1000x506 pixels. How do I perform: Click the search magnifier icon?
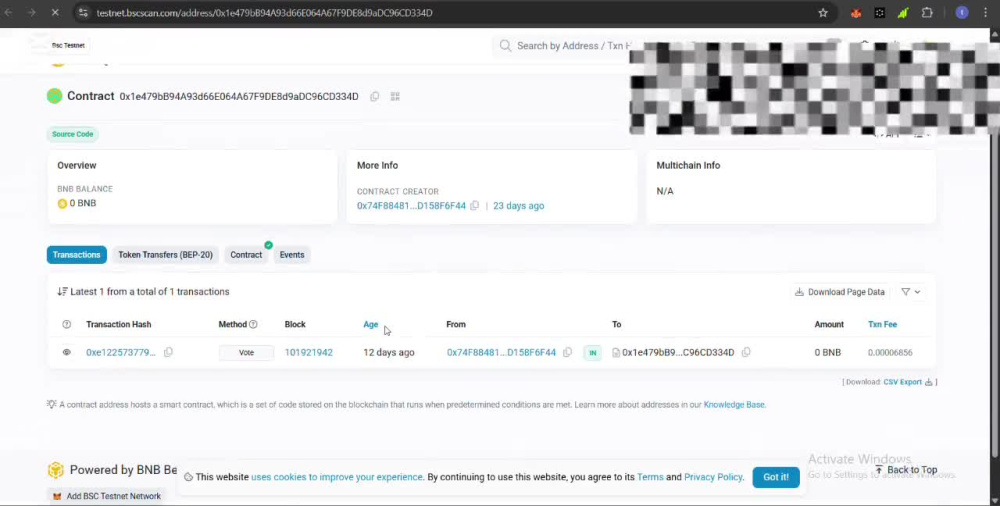(x=505, y=46)
